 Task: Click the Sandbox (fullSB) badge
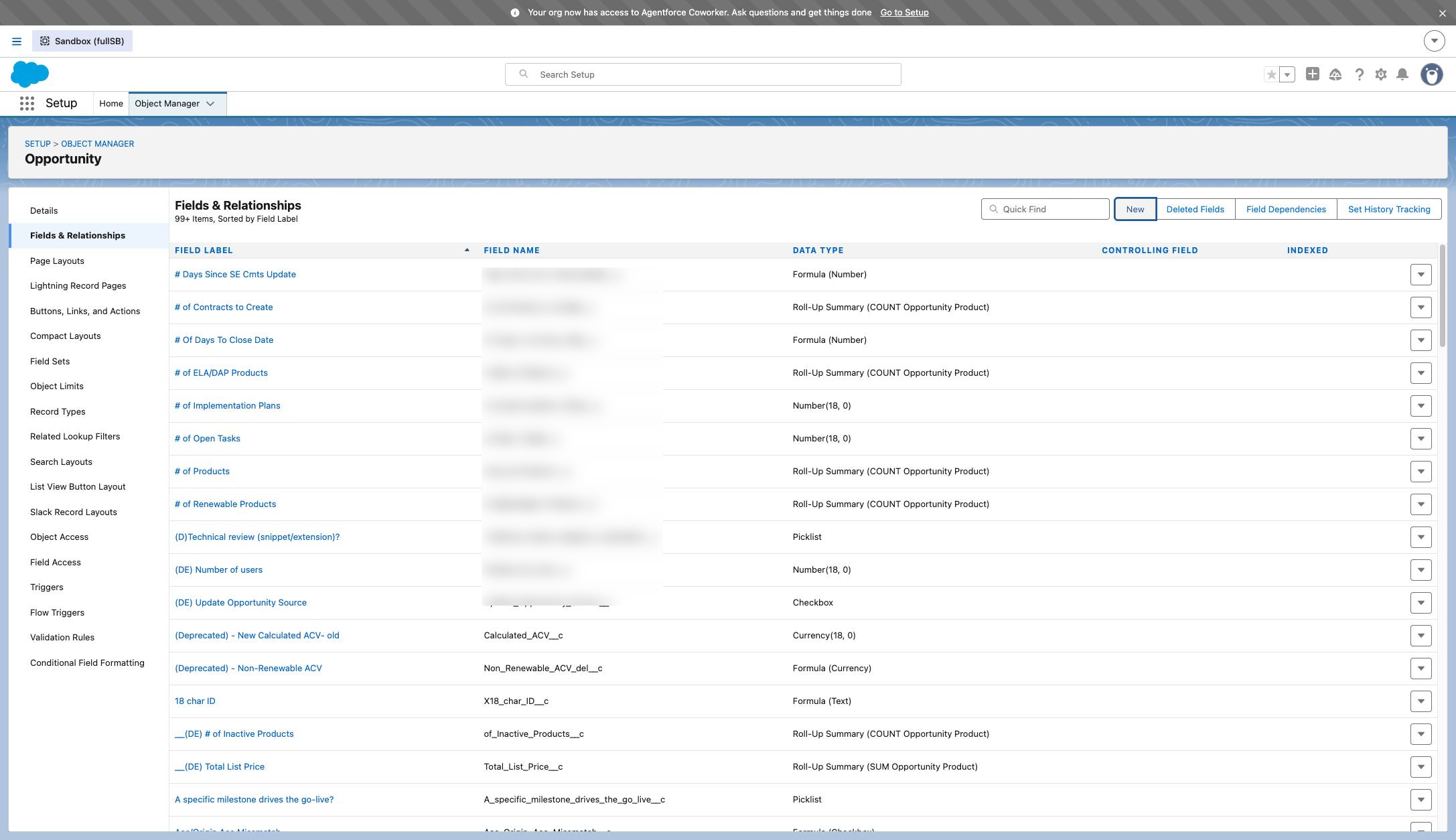point(82,41)
